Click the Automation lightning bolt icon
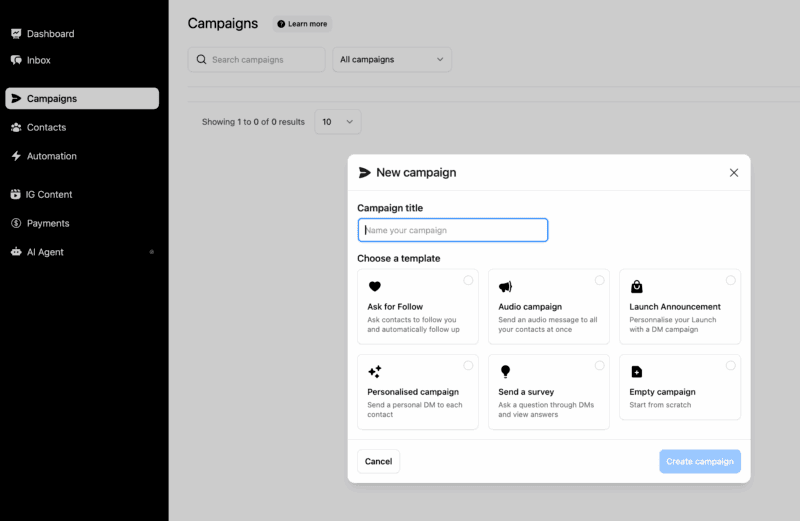The height and width of the screenshot is (521, 800). tap(16, 156)
